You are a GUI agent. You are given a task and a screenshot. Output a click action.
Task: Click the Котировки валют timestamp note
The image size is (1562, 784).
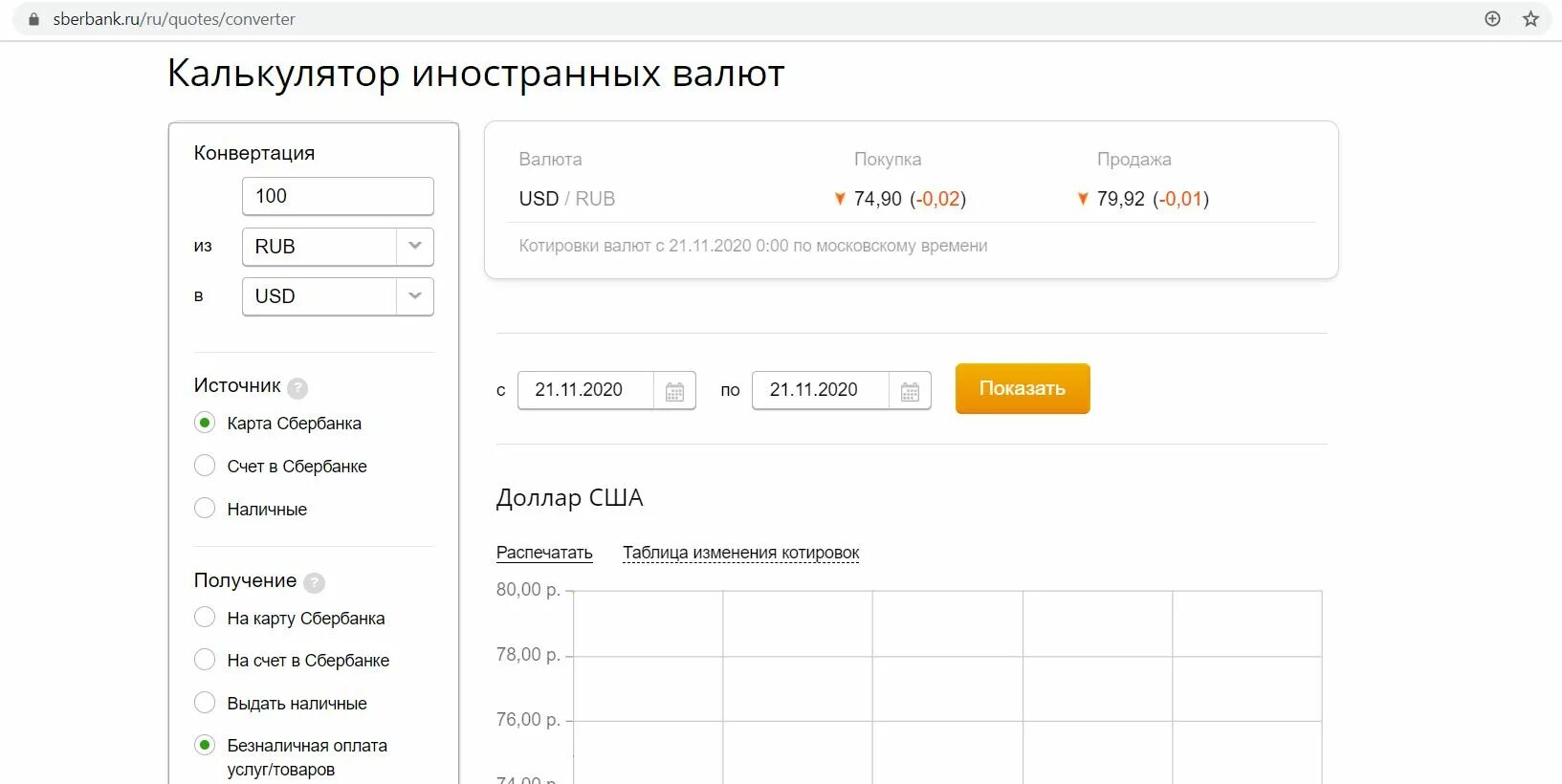(753, 246)
